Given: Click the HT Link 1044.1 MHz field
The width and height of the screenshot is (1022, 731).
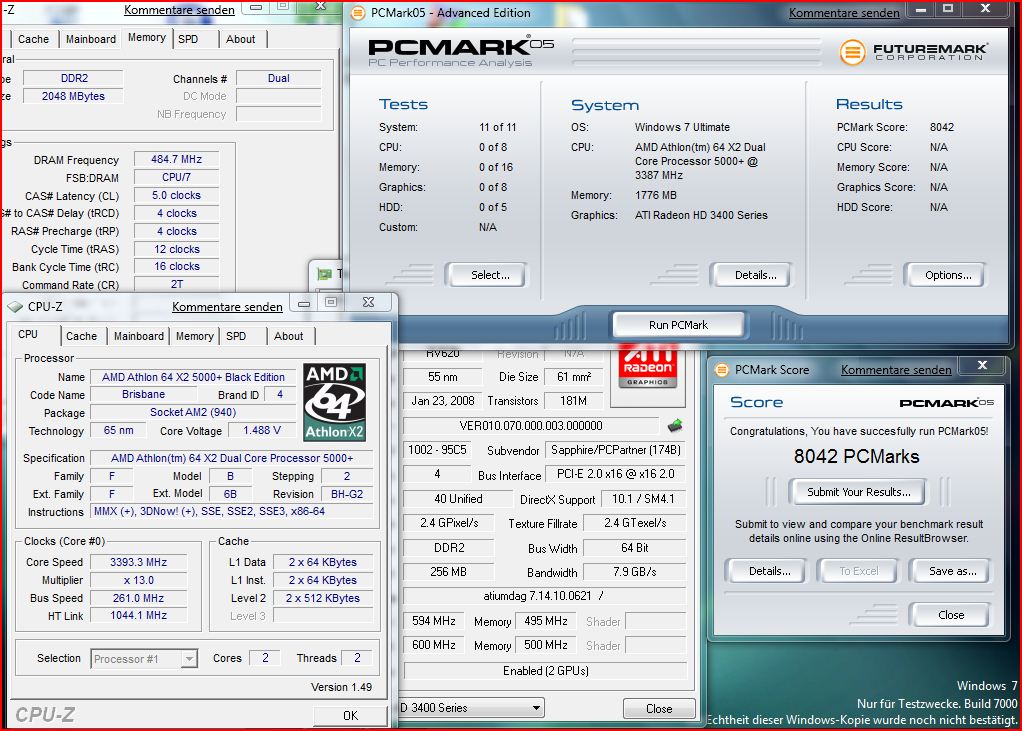Looking at the screenshot, I should (139, 615).
